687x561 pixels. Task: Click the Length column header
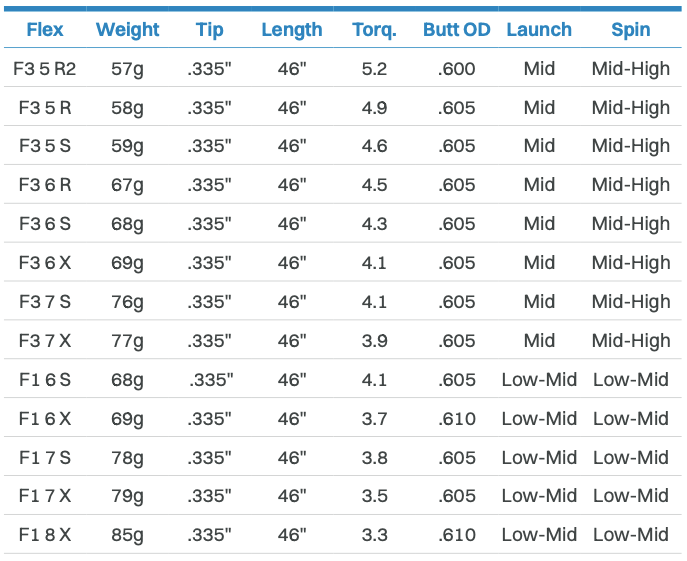(x=292, y=30)
